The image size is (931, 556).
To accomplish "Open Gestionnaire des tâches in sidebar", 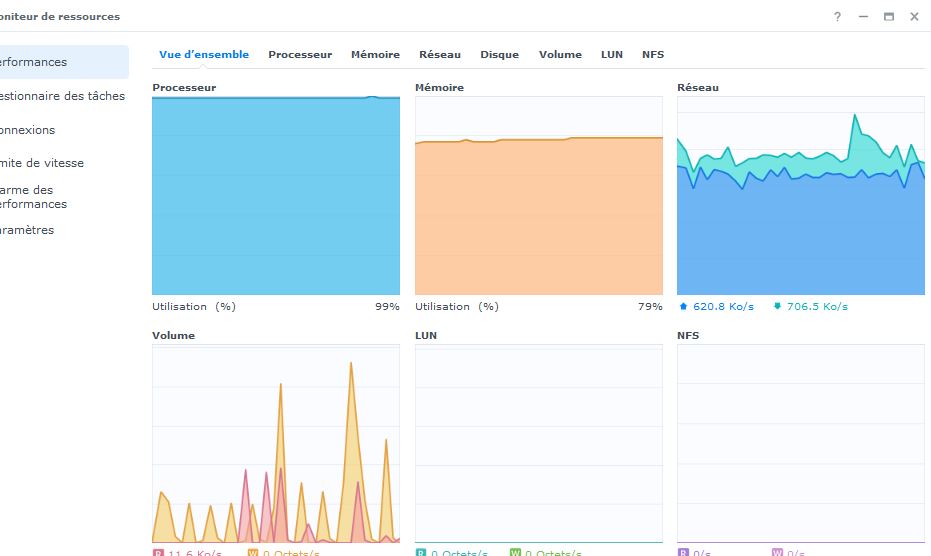I will click(x=62, y=96).
